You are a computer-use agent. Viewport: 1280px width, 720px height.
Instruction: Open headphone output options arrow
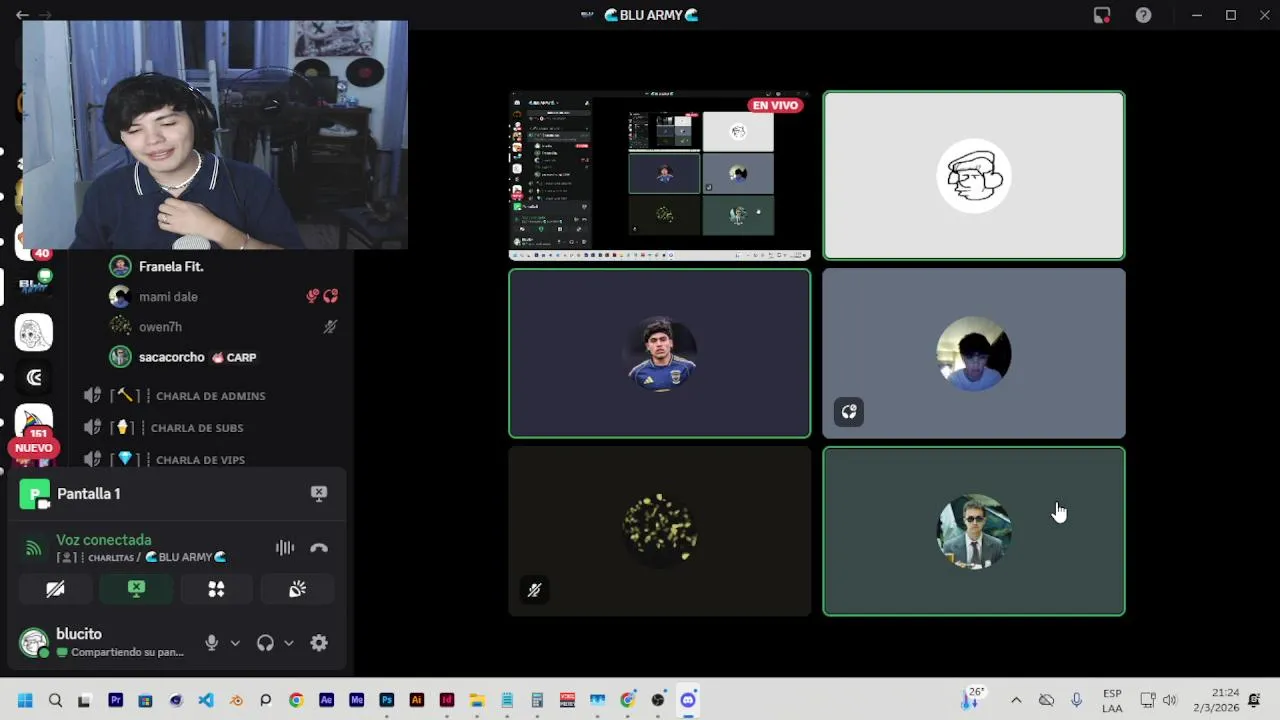click(x=289, y=643)
